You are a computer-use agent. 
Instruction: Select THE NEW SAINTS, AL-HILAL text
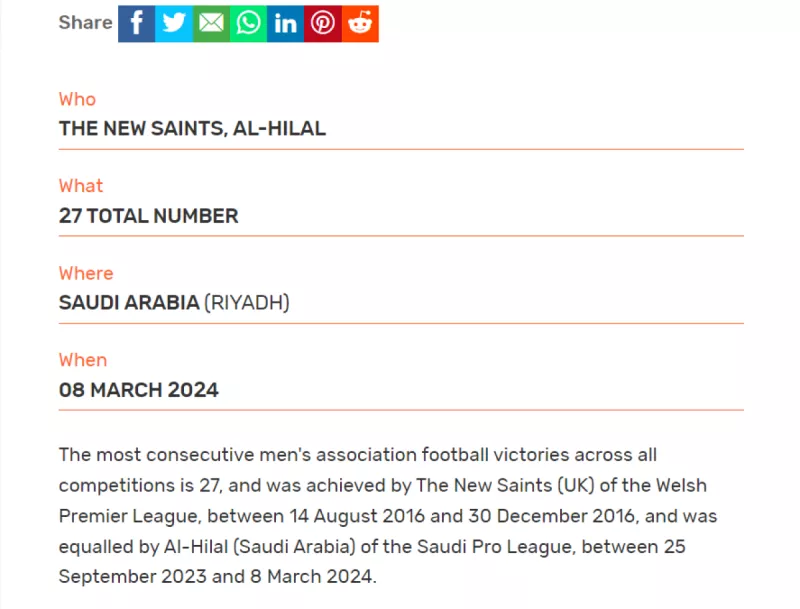tap(191, 128)
